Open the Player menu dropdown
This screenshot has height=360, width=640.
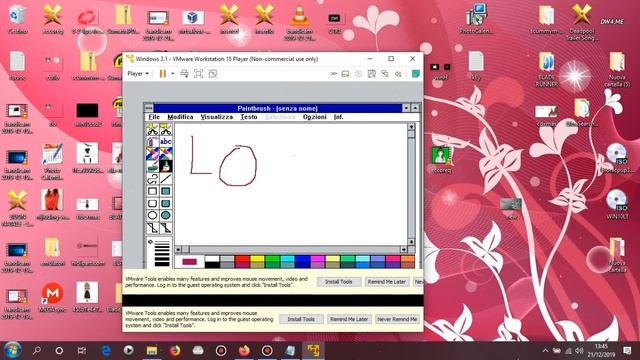[x=138, y=73]
